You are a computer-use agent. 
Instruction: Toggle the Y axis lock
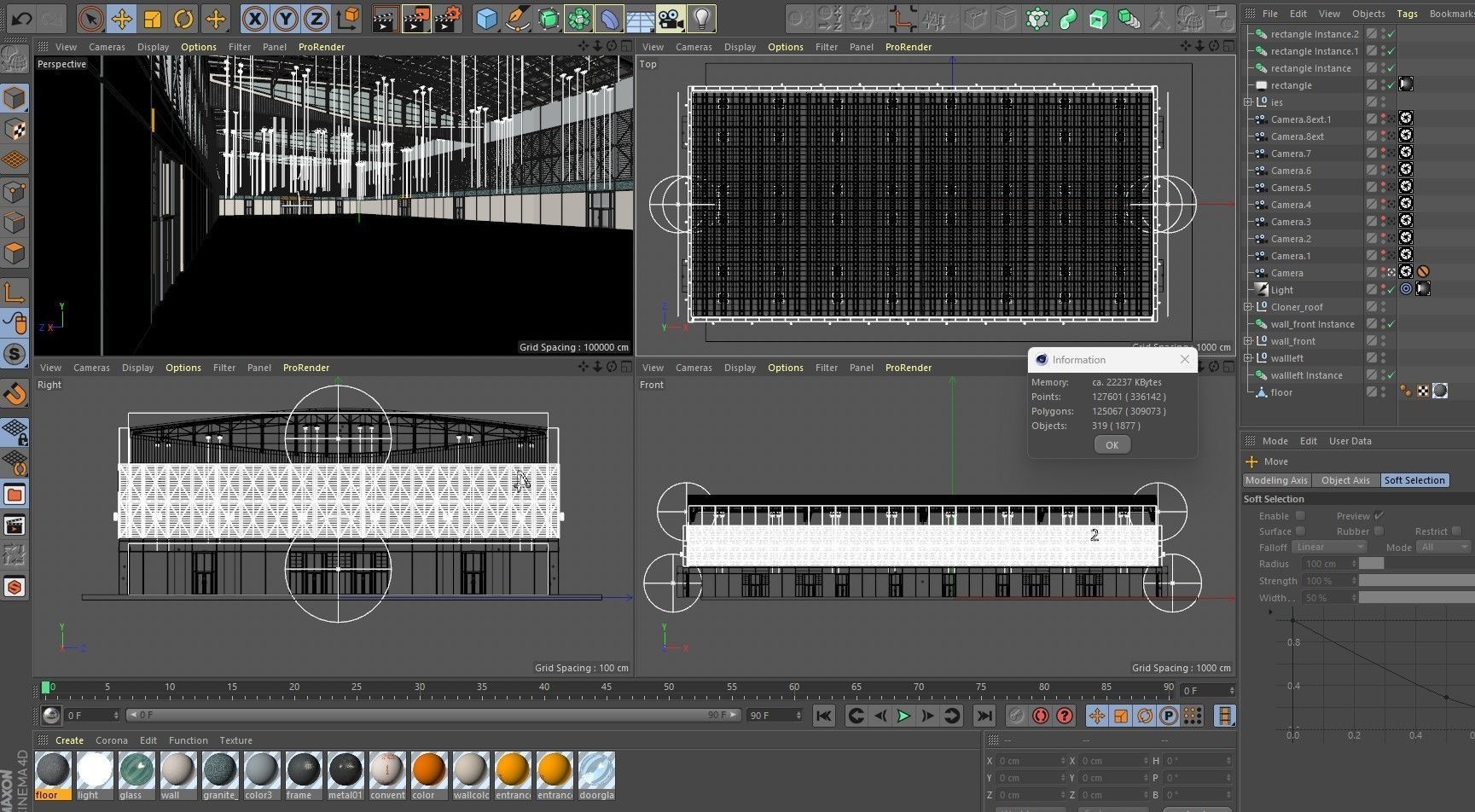tap(286, 18)
